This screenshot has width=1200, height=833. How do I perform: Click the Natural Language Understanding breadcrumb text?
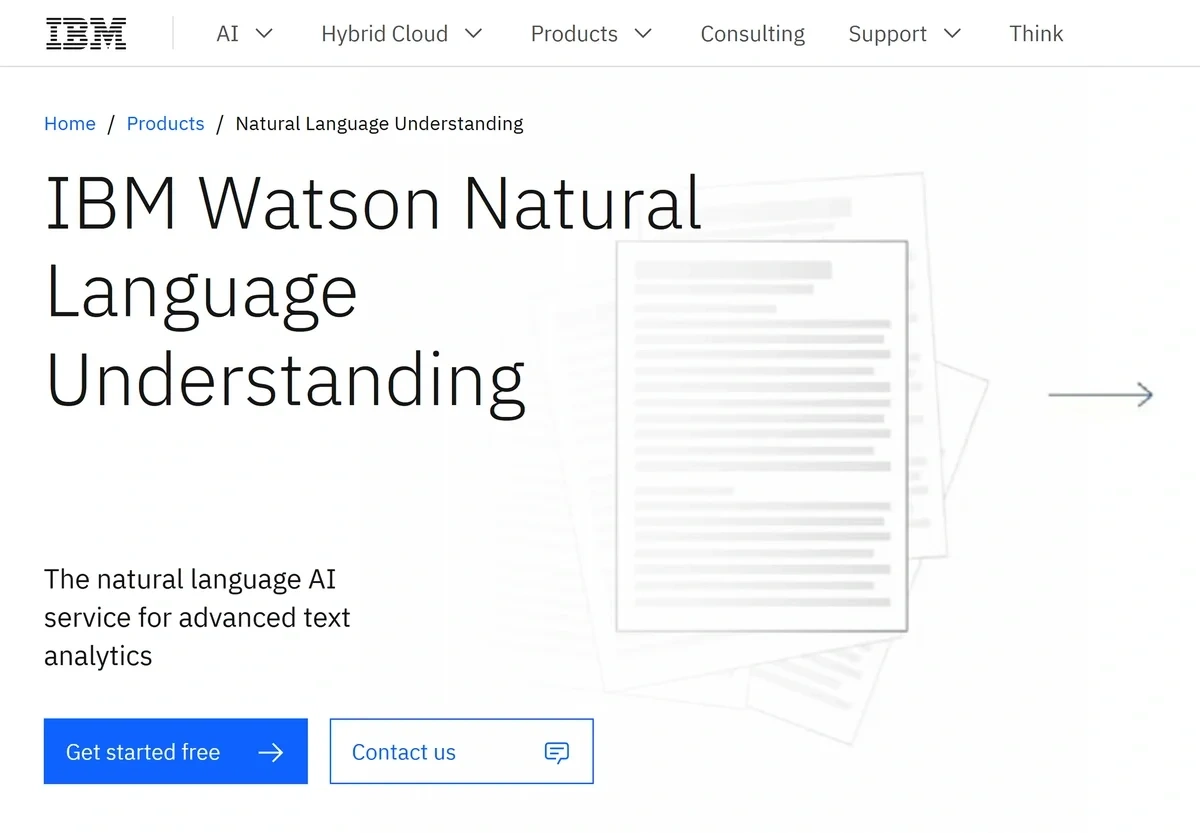tap(379, 123)
